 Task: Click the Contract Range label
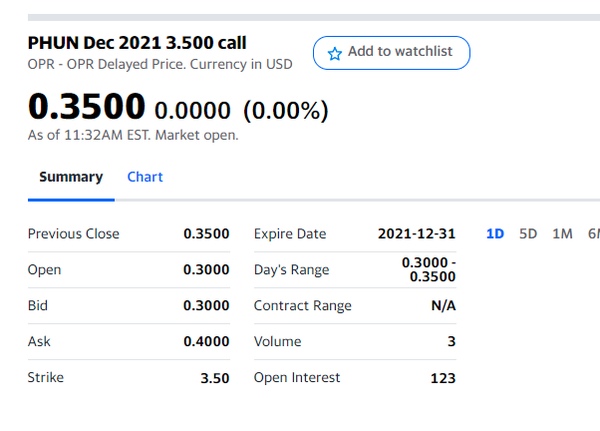[x=302, y=306]
